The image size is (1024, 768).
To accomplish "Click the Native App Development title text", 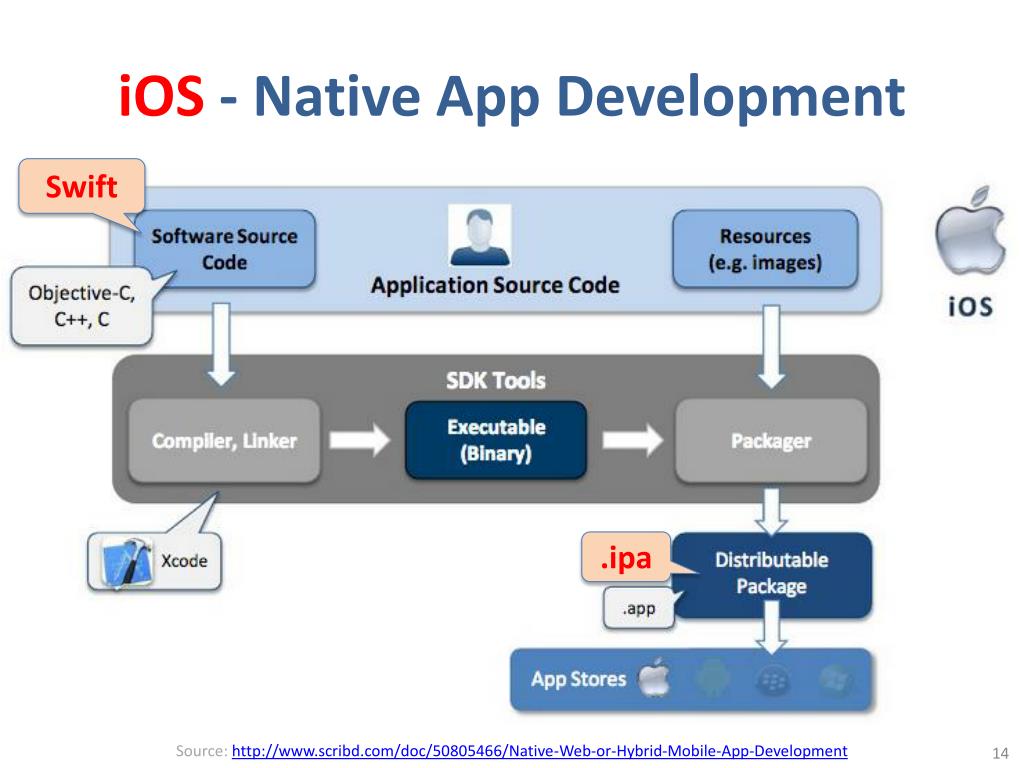I will (579, 98).
